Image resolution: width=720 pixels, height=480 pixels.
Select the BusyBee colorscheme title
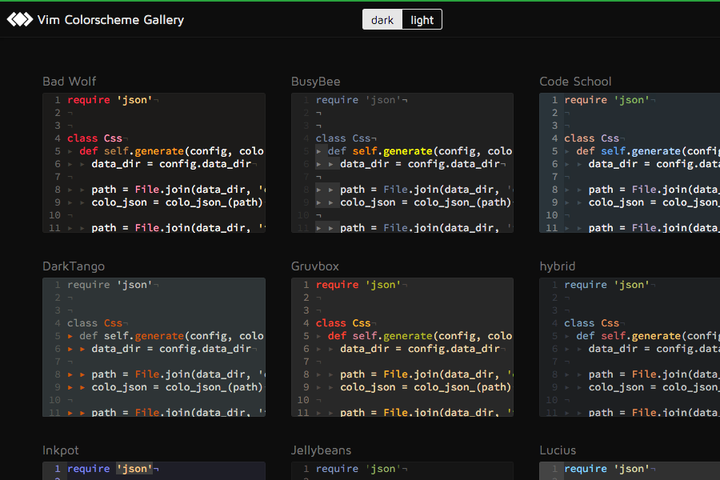[x=316, y=81]
